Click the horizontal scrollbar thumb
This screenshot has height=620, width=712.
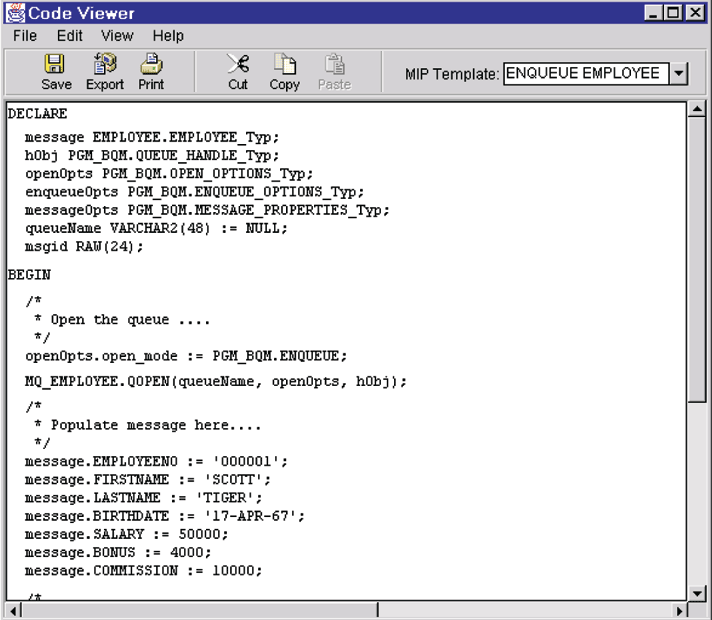click(x=200, y=609)
